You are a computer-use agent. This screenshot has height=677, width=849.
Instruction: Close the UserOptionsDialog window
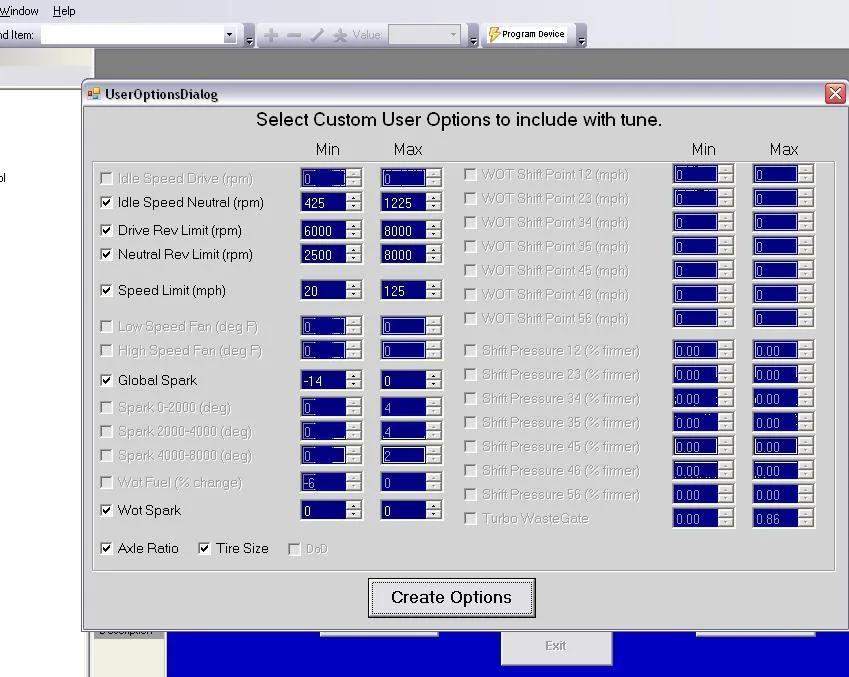pos(835,93)
